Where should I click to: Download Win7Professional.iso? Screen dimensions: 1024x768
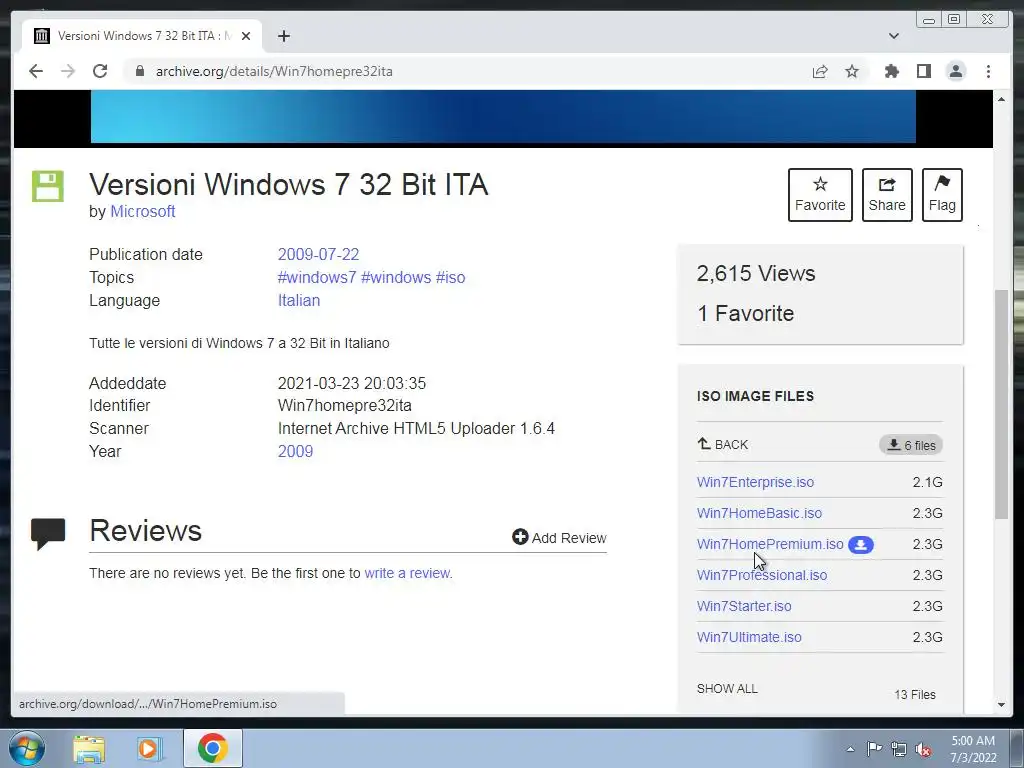[x=761, y=575]
